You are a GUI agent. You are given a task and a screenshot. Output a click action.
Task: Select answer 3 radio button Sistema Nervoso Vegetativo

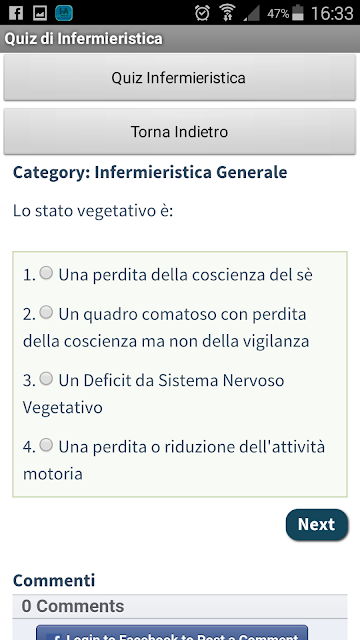click(46, 378)
